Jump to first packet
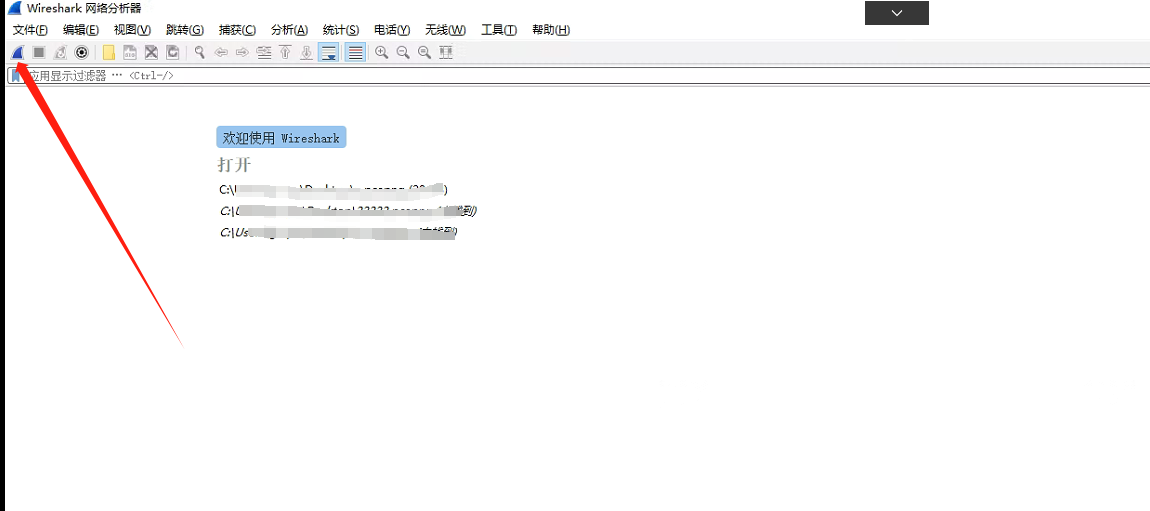This screenshot has width=1150, height=511. 285,52
